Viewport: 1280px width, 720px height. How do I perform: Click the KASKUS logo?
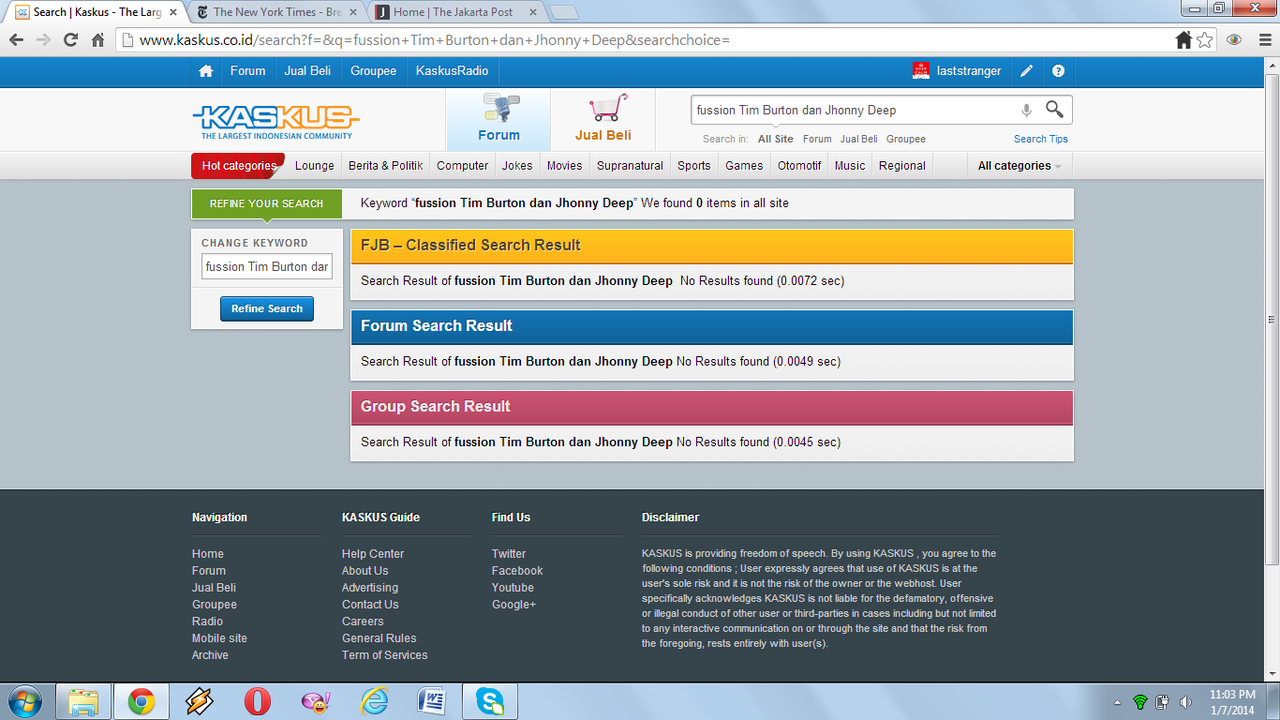pyautogui.click(x=275, y=121)
